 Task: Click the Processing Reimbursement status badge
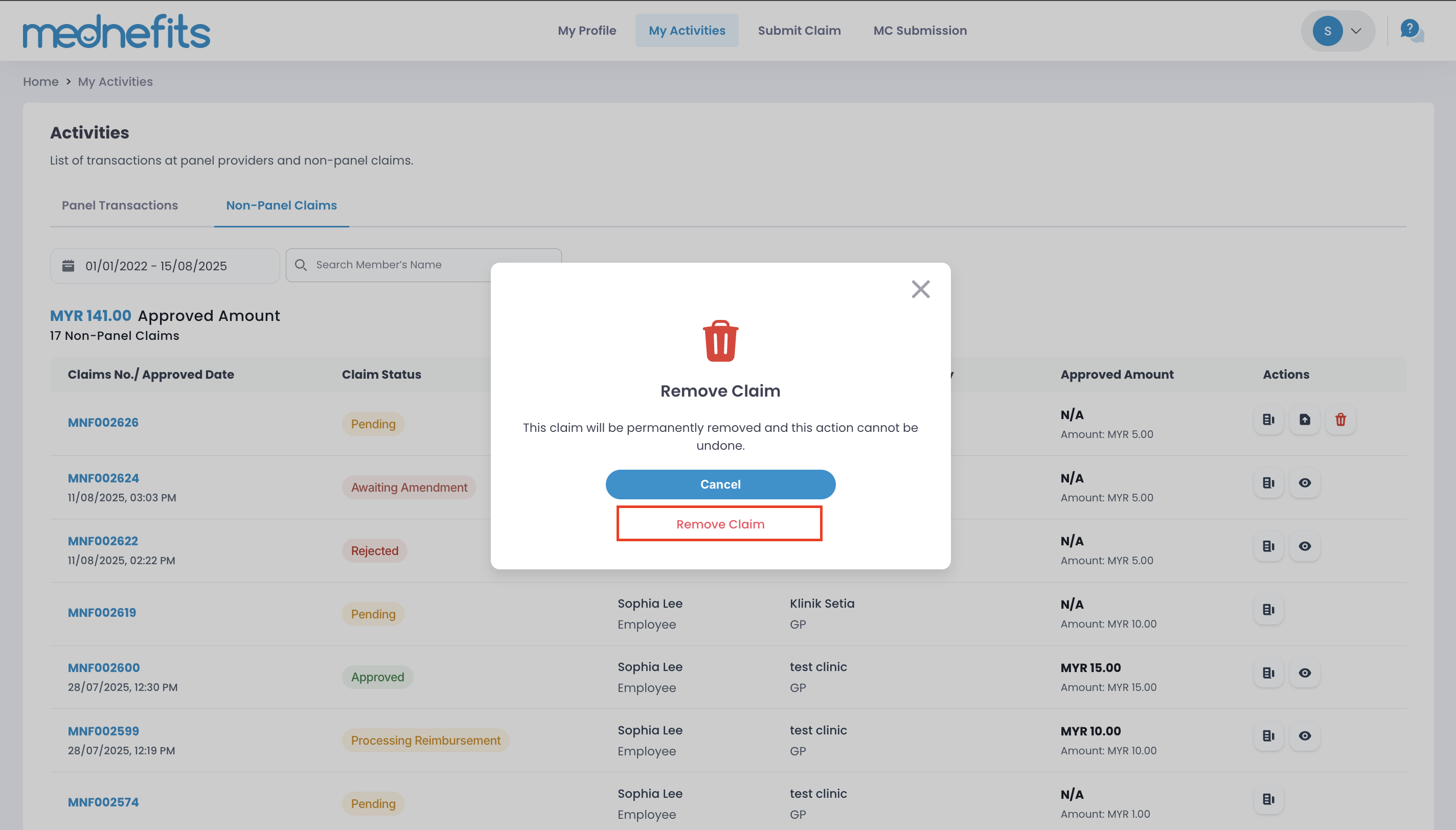pyautogui.click(x=425, y=740)
